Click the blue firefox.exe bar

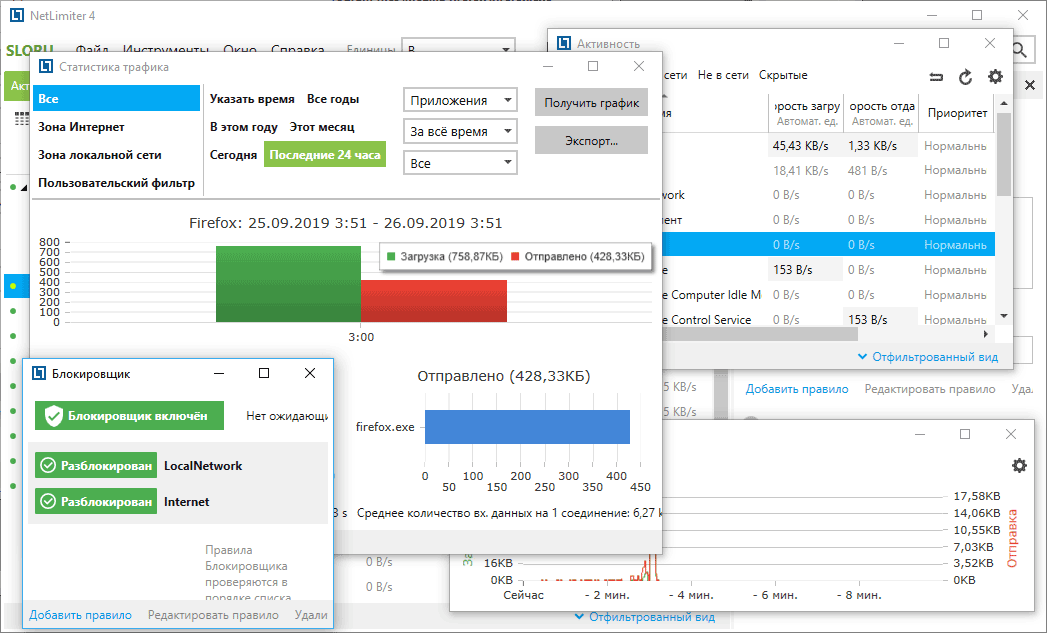pos(528,427)
